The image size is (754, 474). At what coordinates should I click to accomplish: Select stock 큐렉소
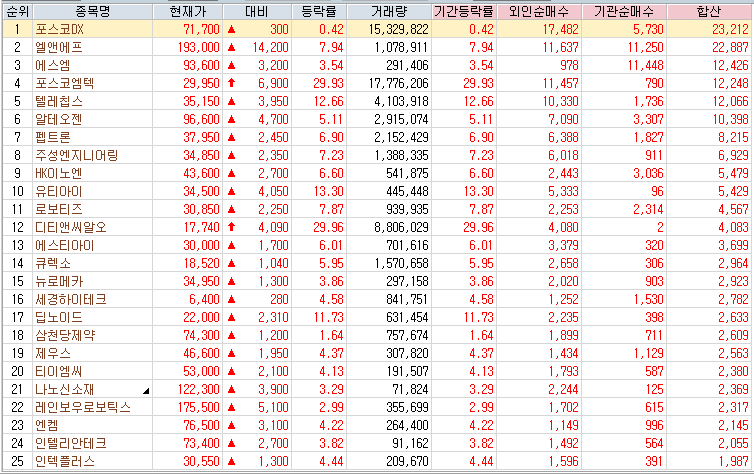53,263
